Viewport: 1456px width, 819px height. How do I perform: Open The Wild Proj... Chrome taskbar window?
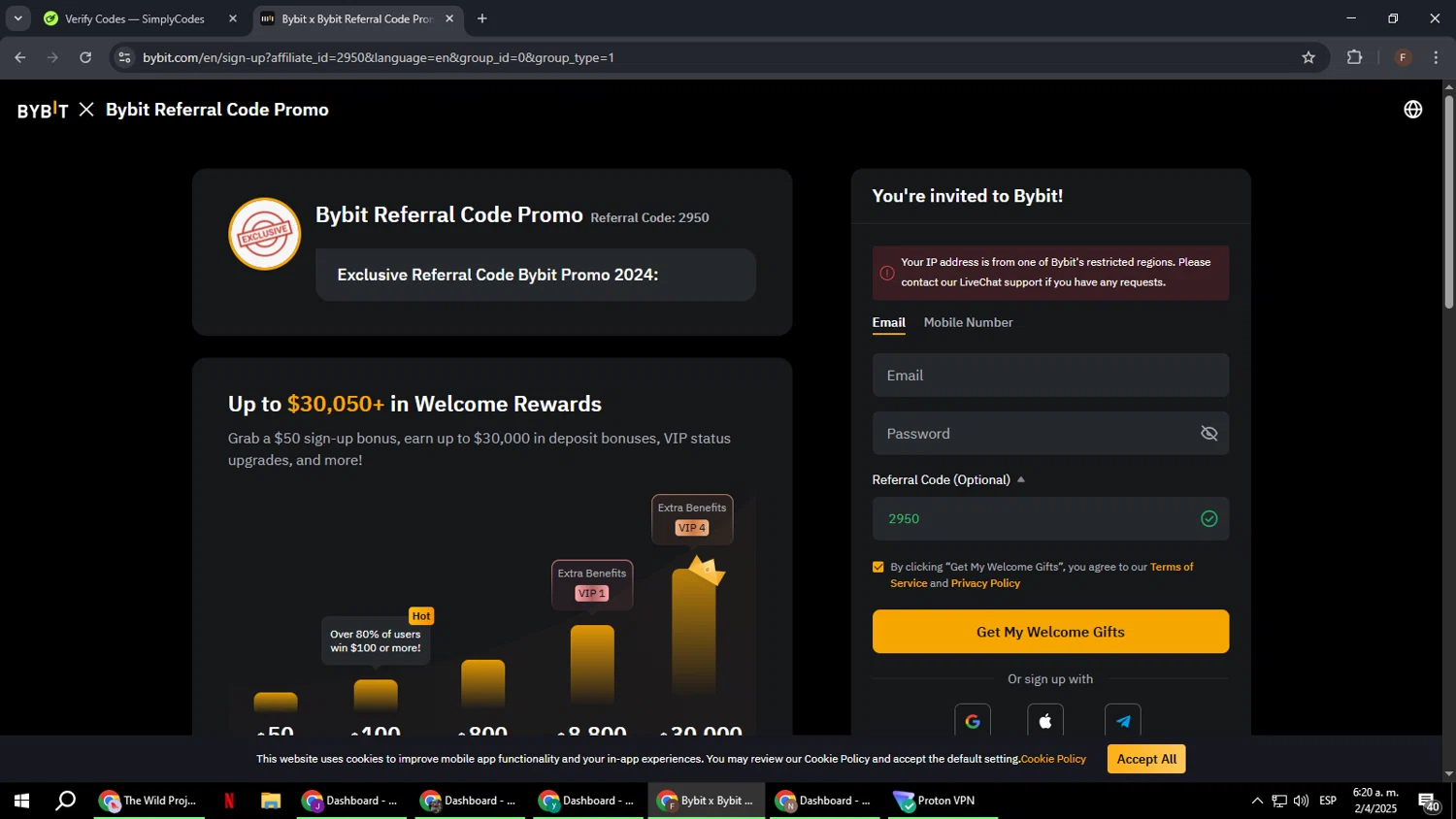[149, 801]
